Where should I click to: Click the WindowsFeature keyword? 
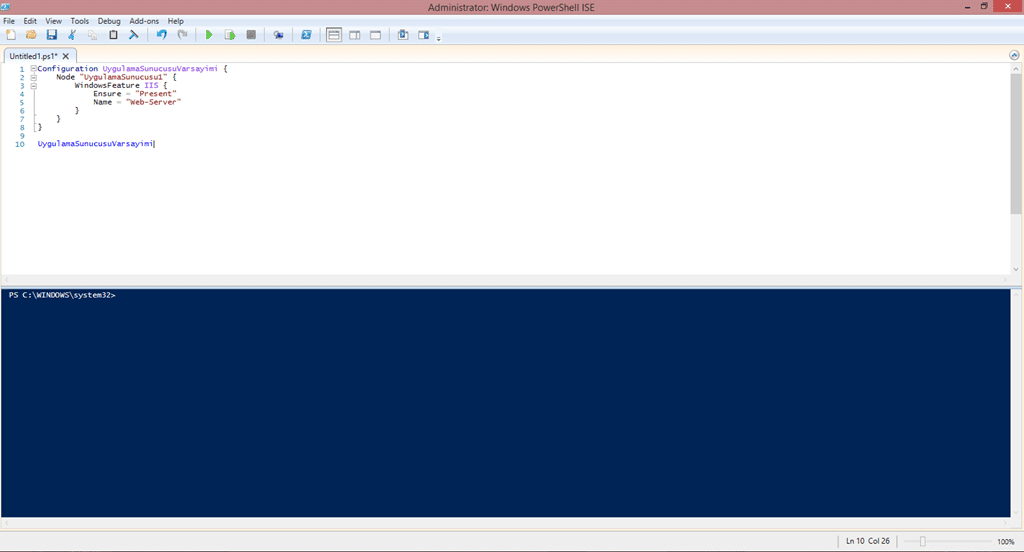click(106, 86)
